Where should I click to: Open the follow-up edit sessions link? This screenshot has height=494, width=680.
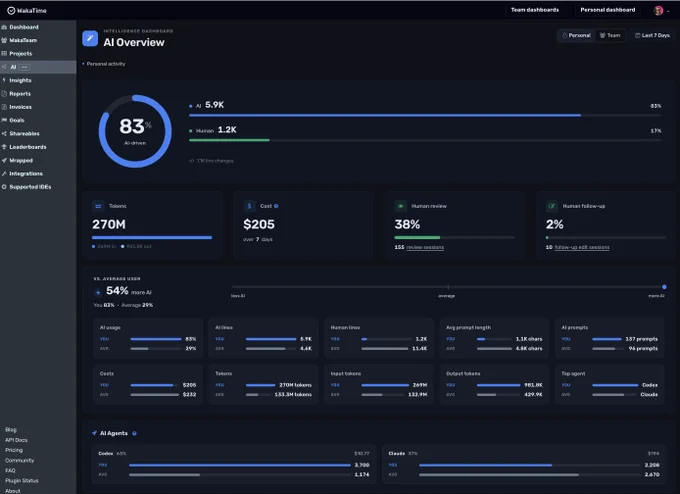tap(582, 247)
